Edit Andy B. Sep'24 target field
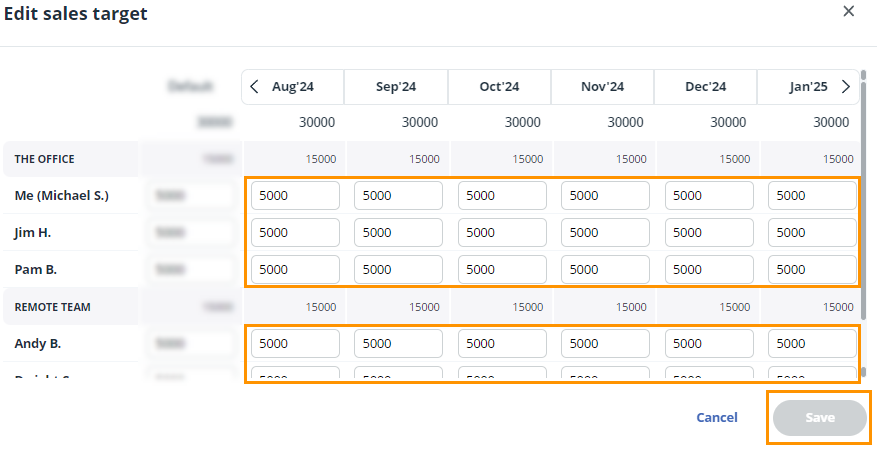This screenshot has height=449, width=877. [x=398, y=343]
